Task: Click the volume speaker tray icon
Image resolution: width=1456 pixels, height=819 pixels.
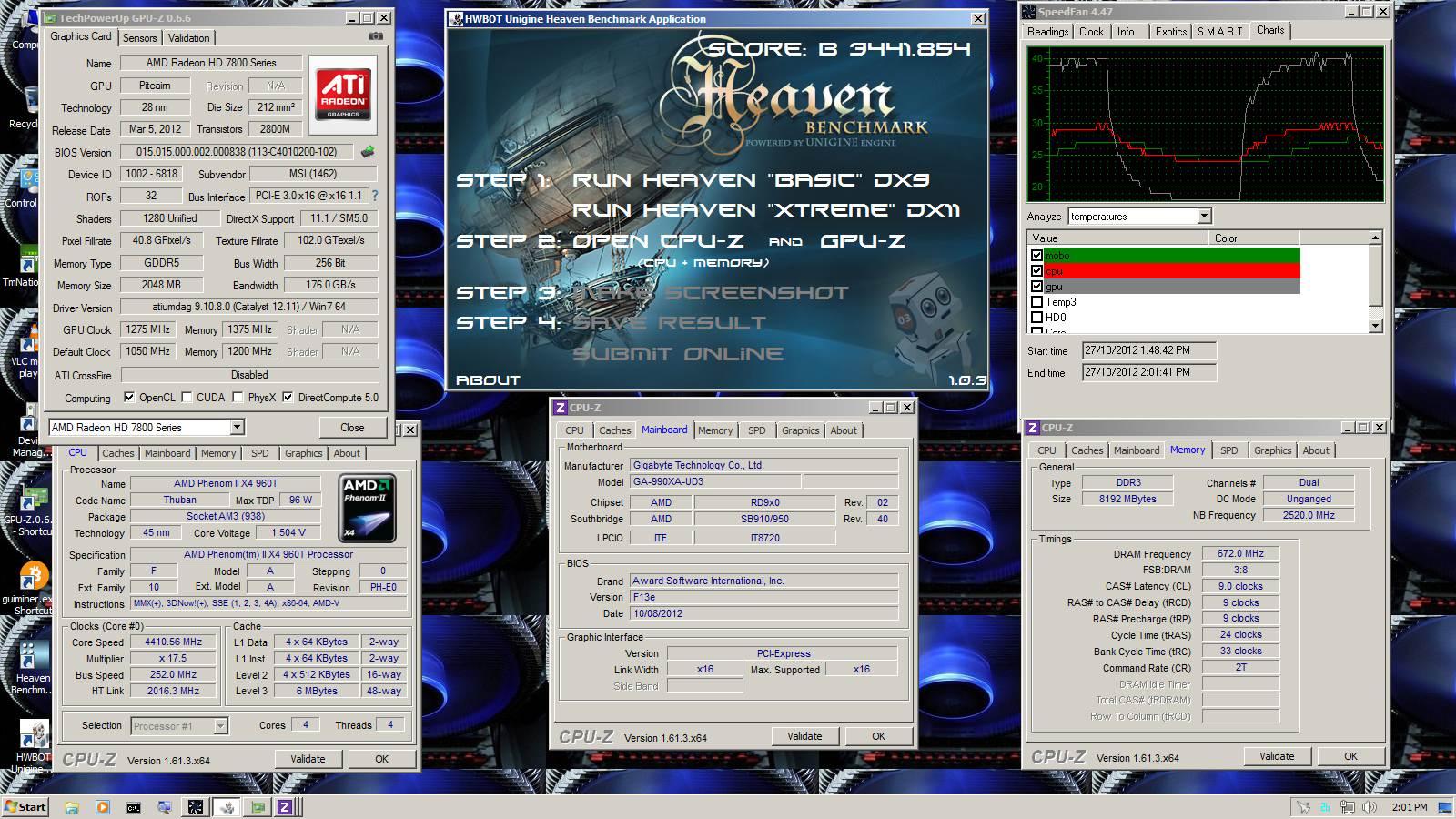Action: pos(1369,807)
